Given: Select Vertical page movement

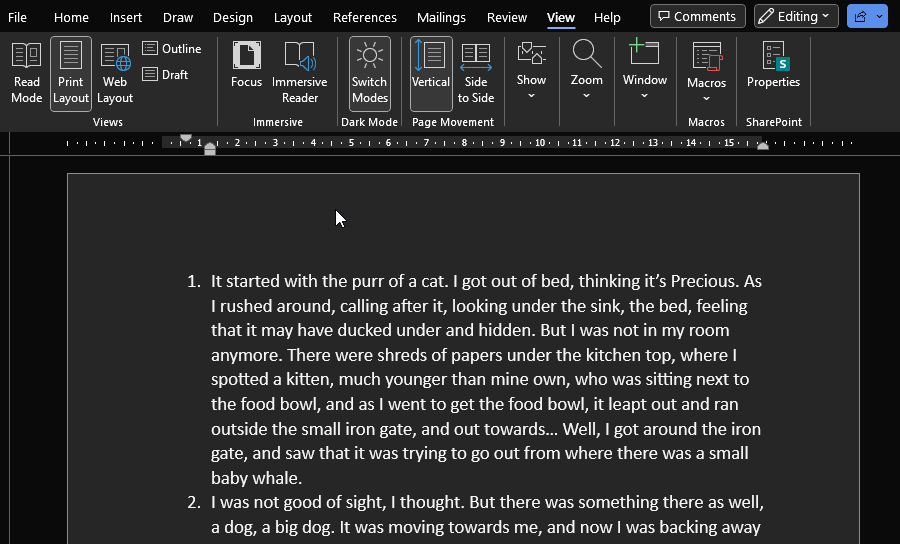Looking at the screenshot, I should pos(430,73).
